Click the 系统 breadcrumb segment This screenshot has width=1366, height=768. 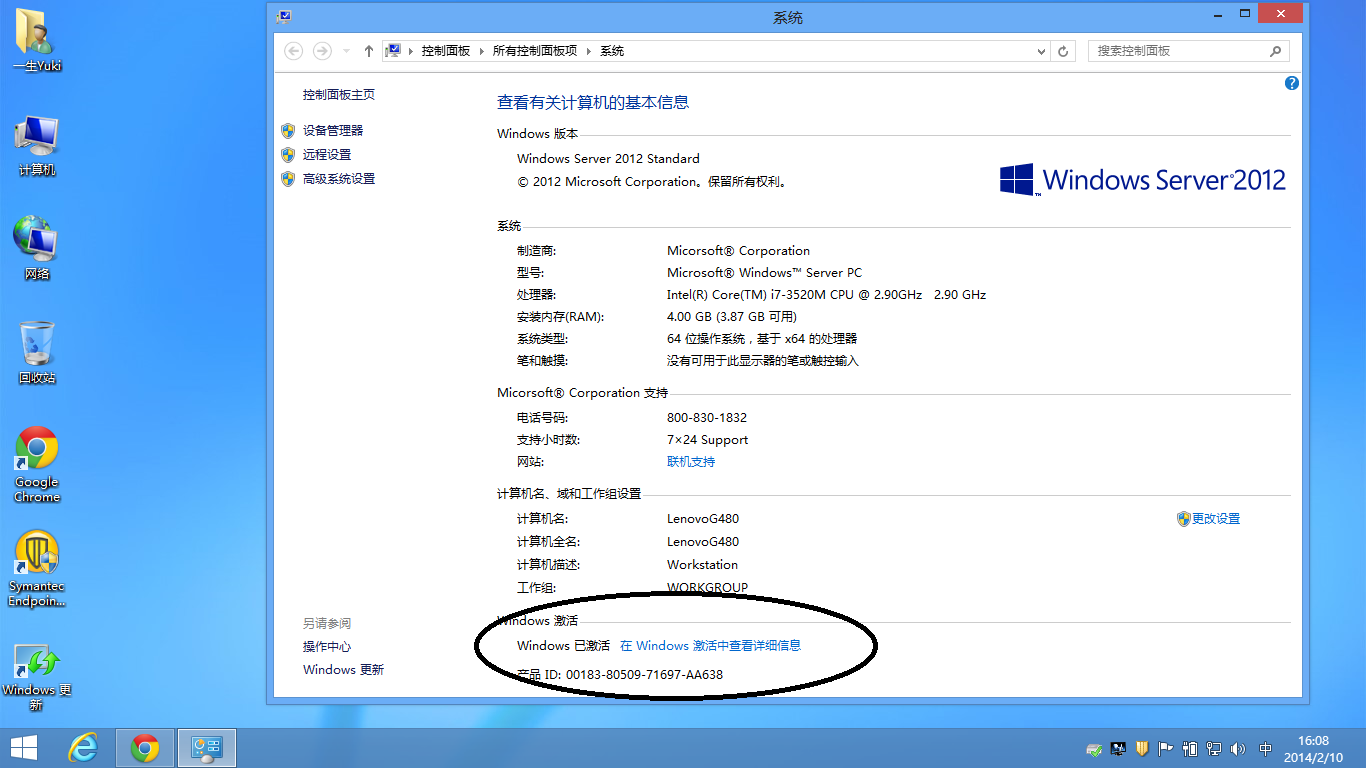pyautogui.click(x=612, y=51)
